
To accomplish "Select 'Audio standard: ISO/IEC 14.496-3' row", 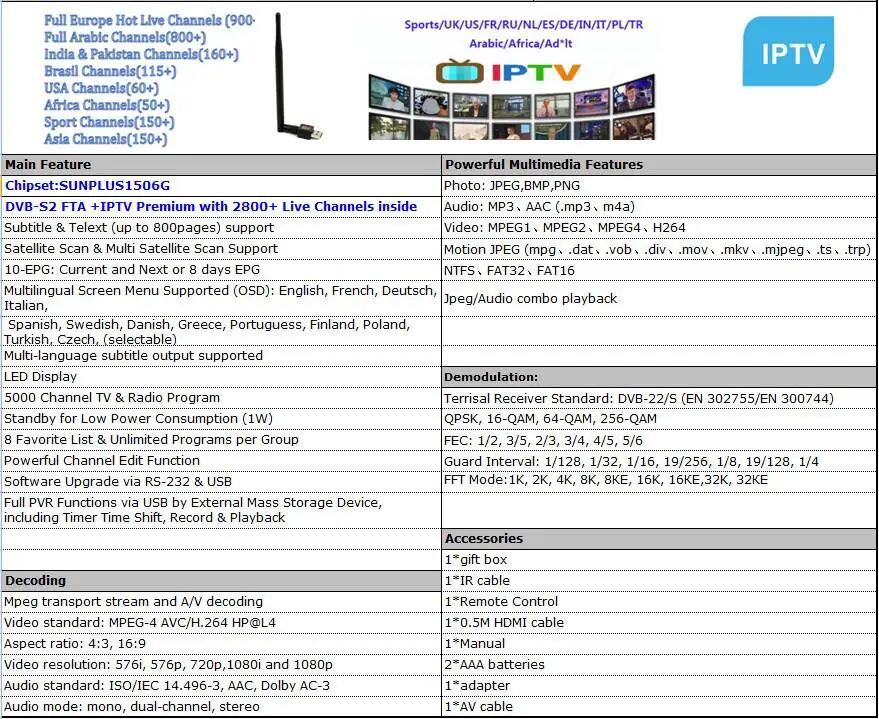I will point(221,686).
